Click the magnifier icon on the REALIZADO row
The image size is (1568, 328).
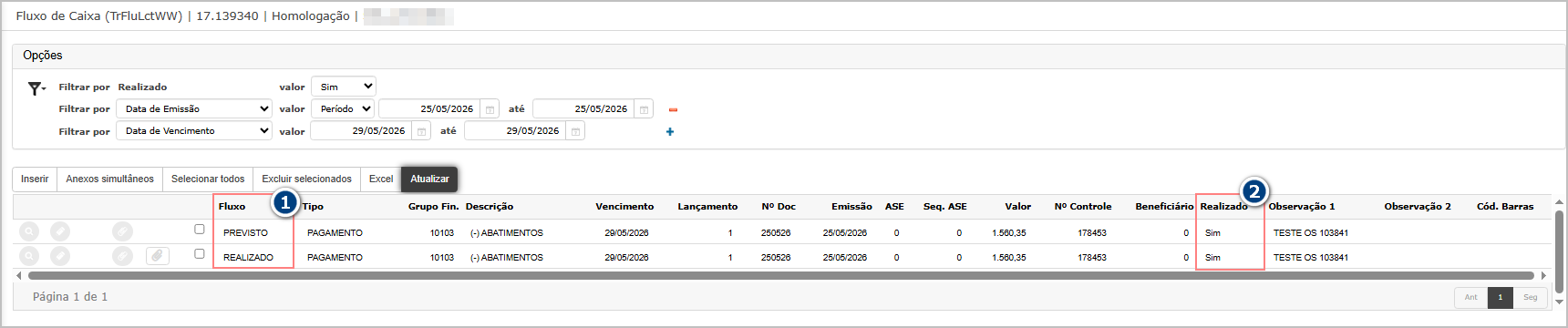coord(29,257)
